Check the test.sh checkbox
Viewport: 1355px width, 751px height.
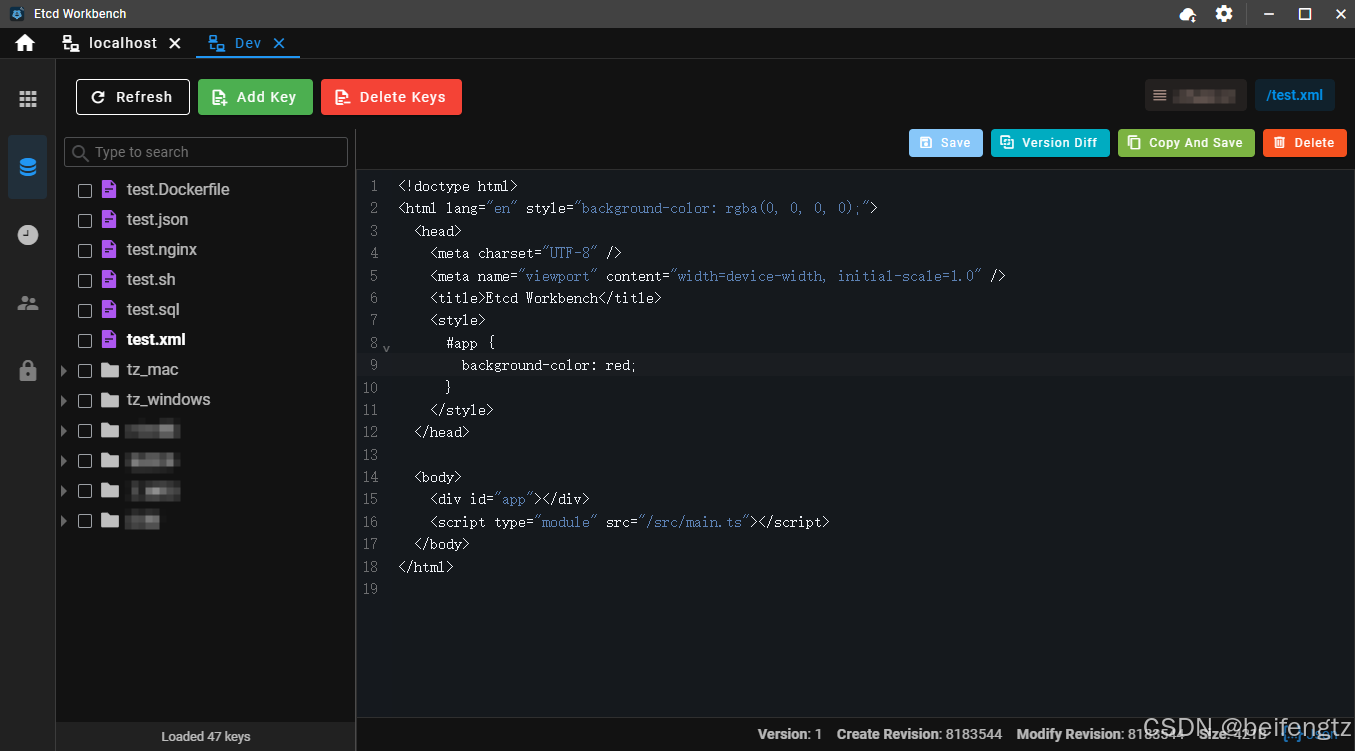[x=85, y=280]
